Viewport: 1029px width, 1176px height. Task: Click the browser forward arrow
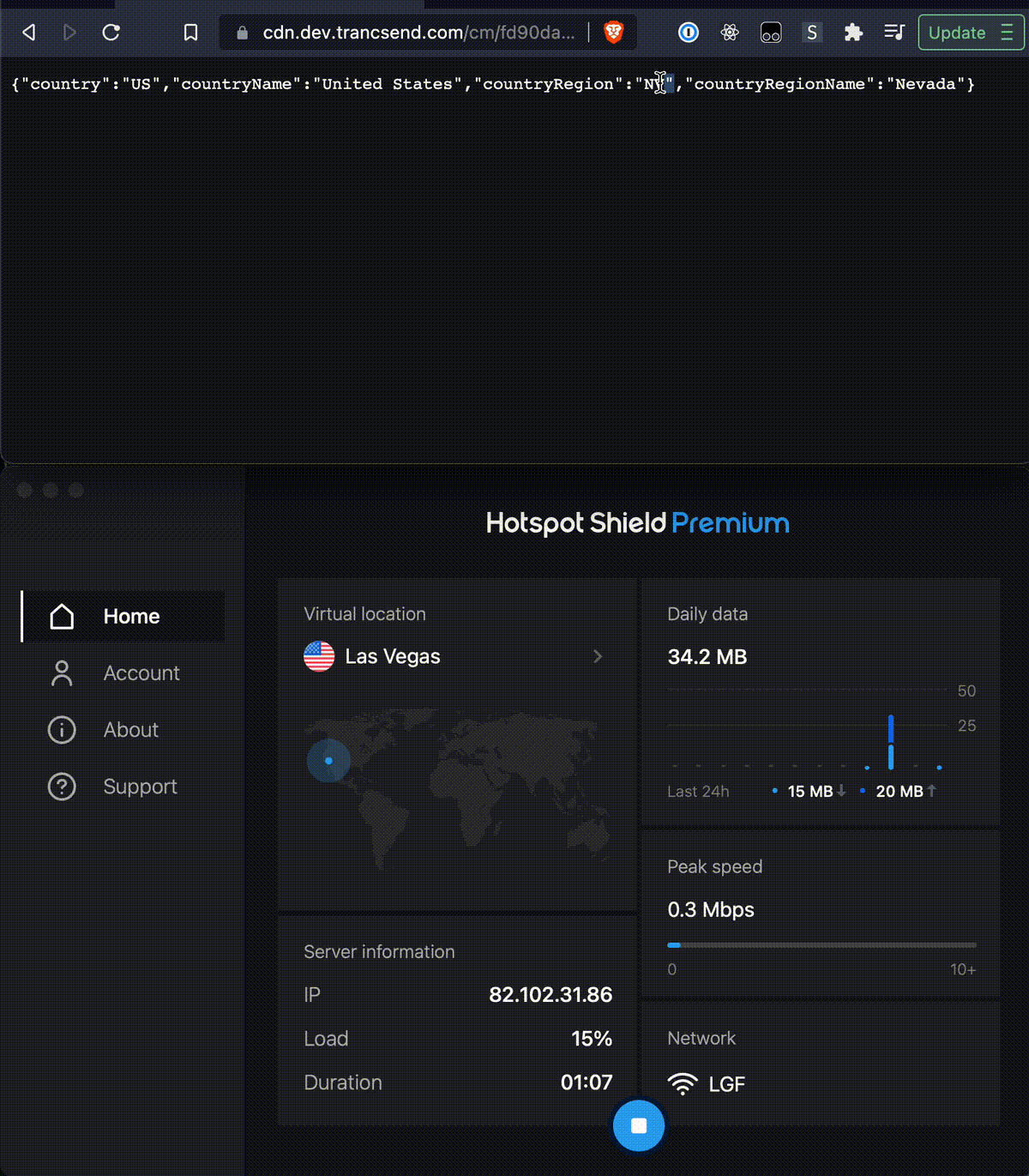click(69, 33)
